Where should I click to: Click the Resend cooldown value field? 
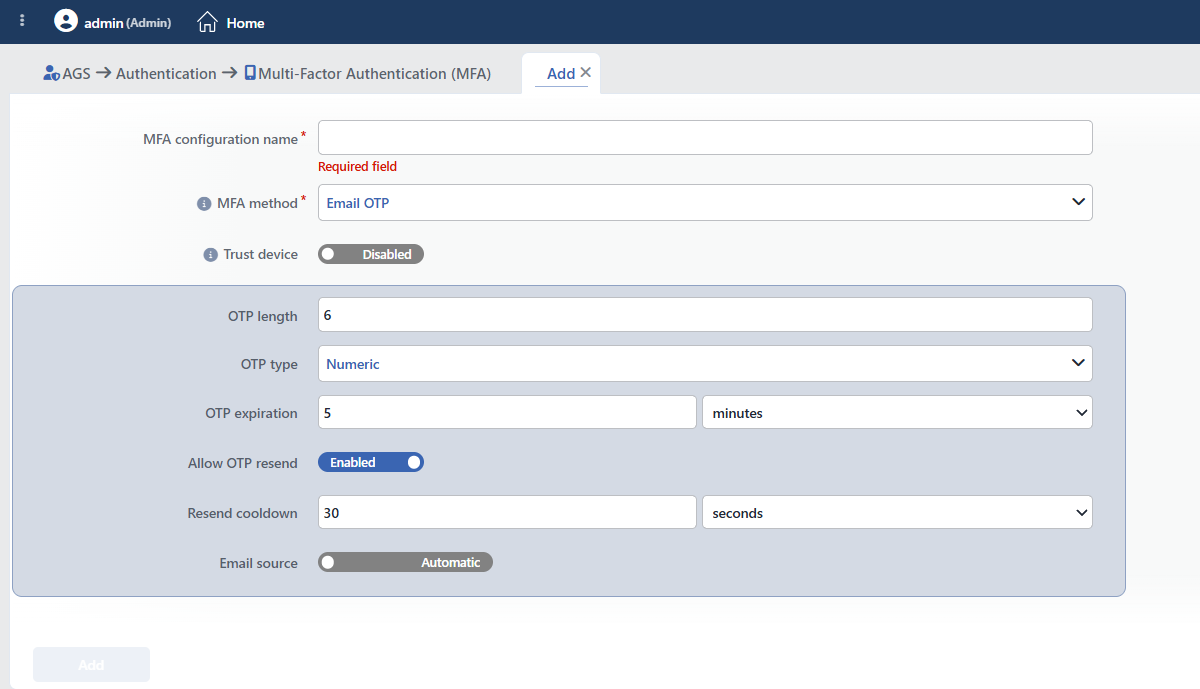[507, 512]
